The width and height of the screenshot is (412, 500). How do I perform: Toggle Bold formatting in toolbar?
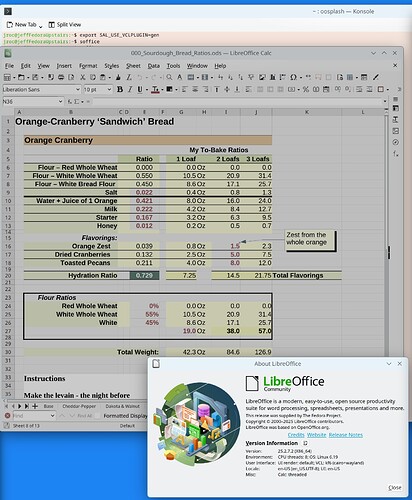click(x=120, y=89)
